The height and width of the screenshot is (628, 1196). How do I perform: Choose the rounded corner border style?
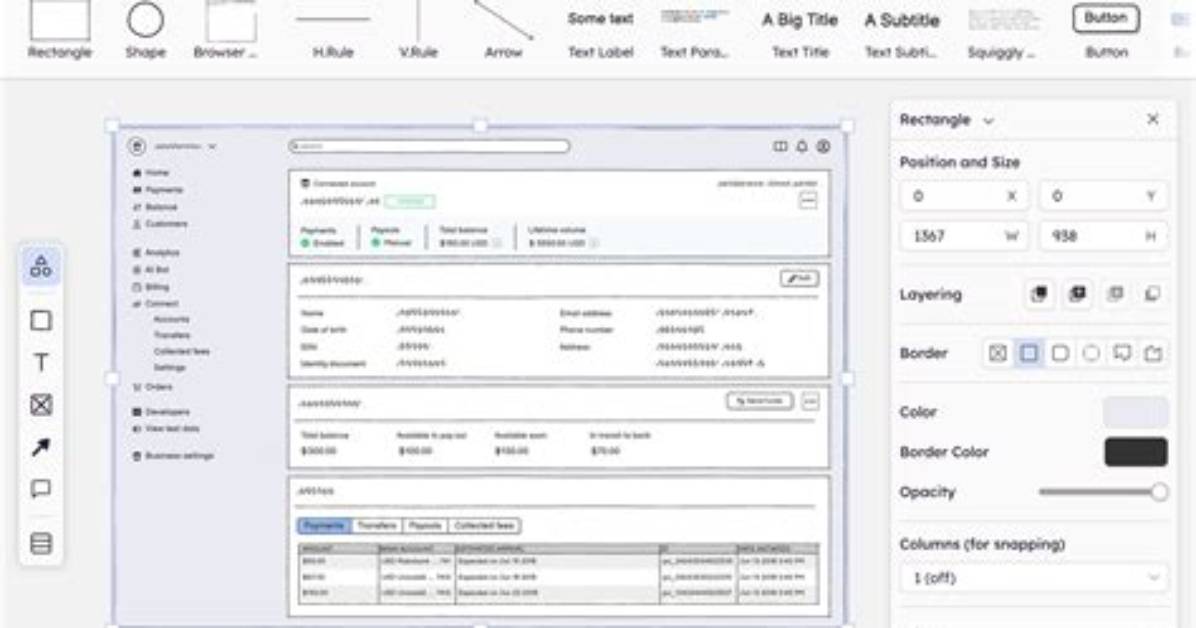click(1060, 353)
